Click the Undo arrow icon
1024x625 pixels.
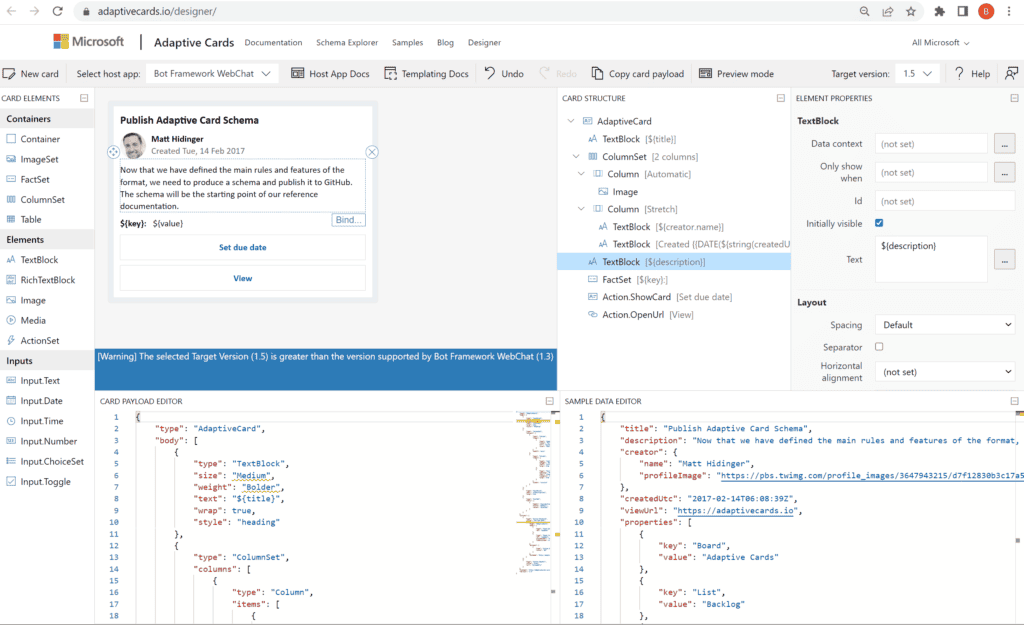pos(490,74)
